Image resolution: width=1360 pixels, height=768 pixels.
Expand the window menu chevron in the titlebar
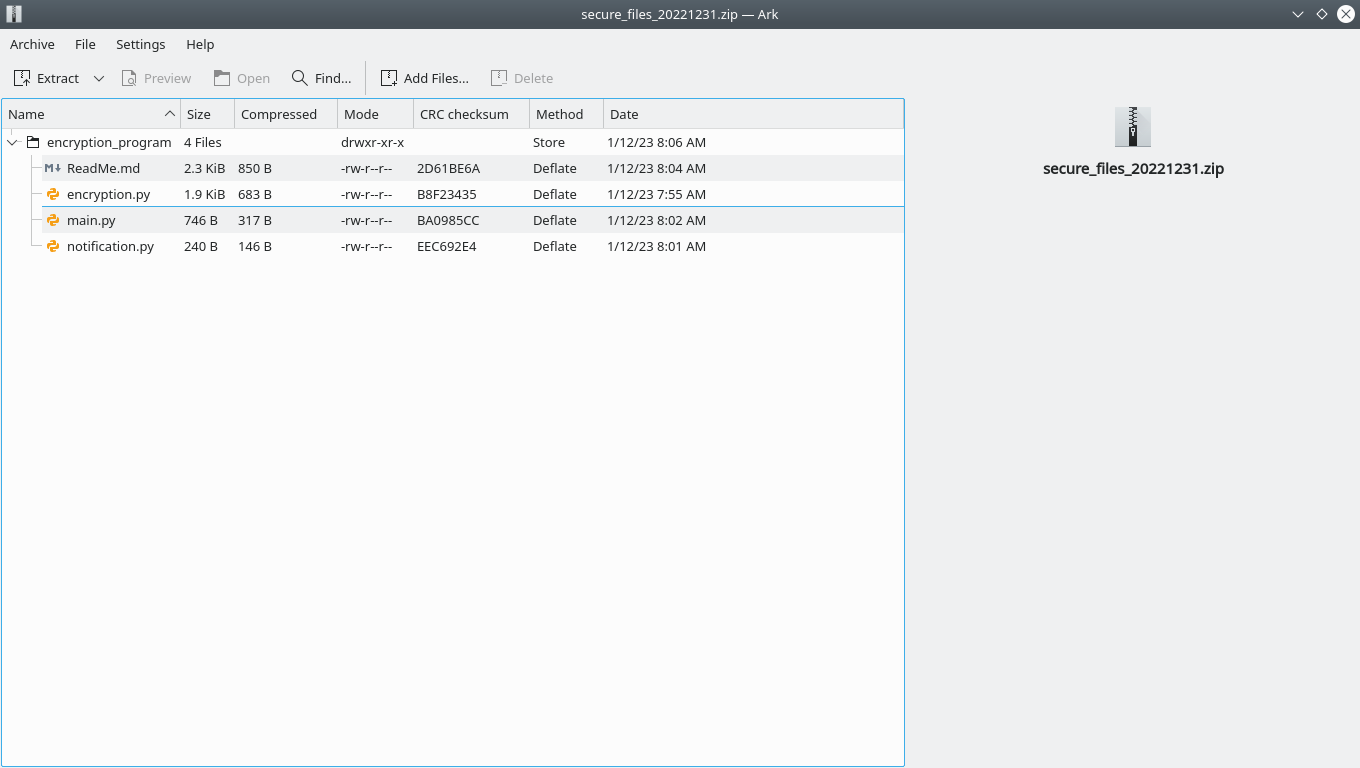tap(1297, 14)
